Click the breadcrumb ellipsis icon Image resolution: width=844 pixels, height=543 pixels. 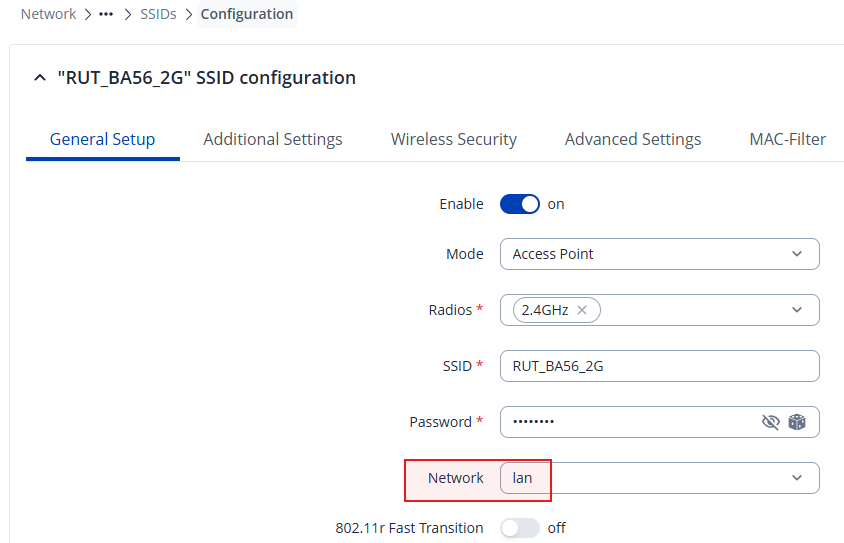point(106,14)
